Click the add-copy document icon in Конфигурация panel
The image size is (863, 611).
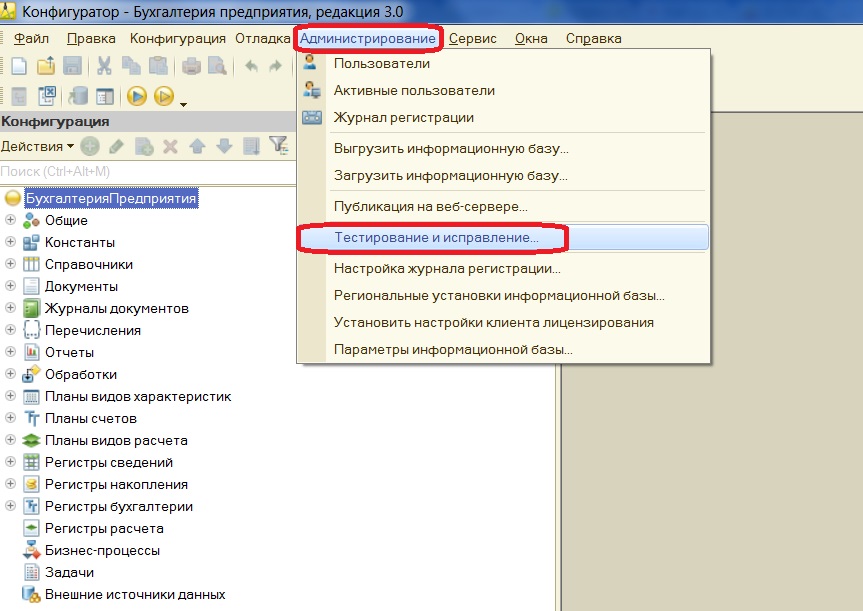(x=144, y=146)
